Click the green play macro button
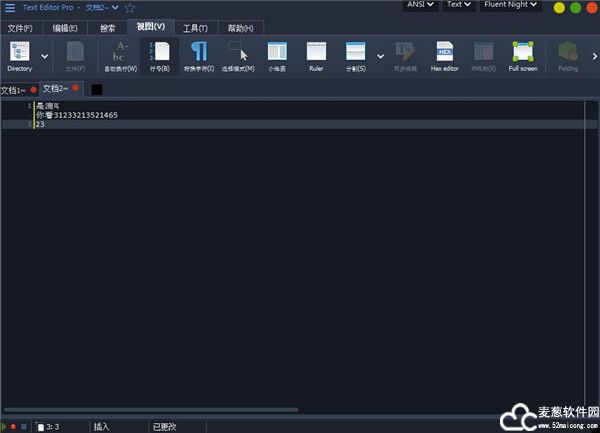 tap(5, 426)
